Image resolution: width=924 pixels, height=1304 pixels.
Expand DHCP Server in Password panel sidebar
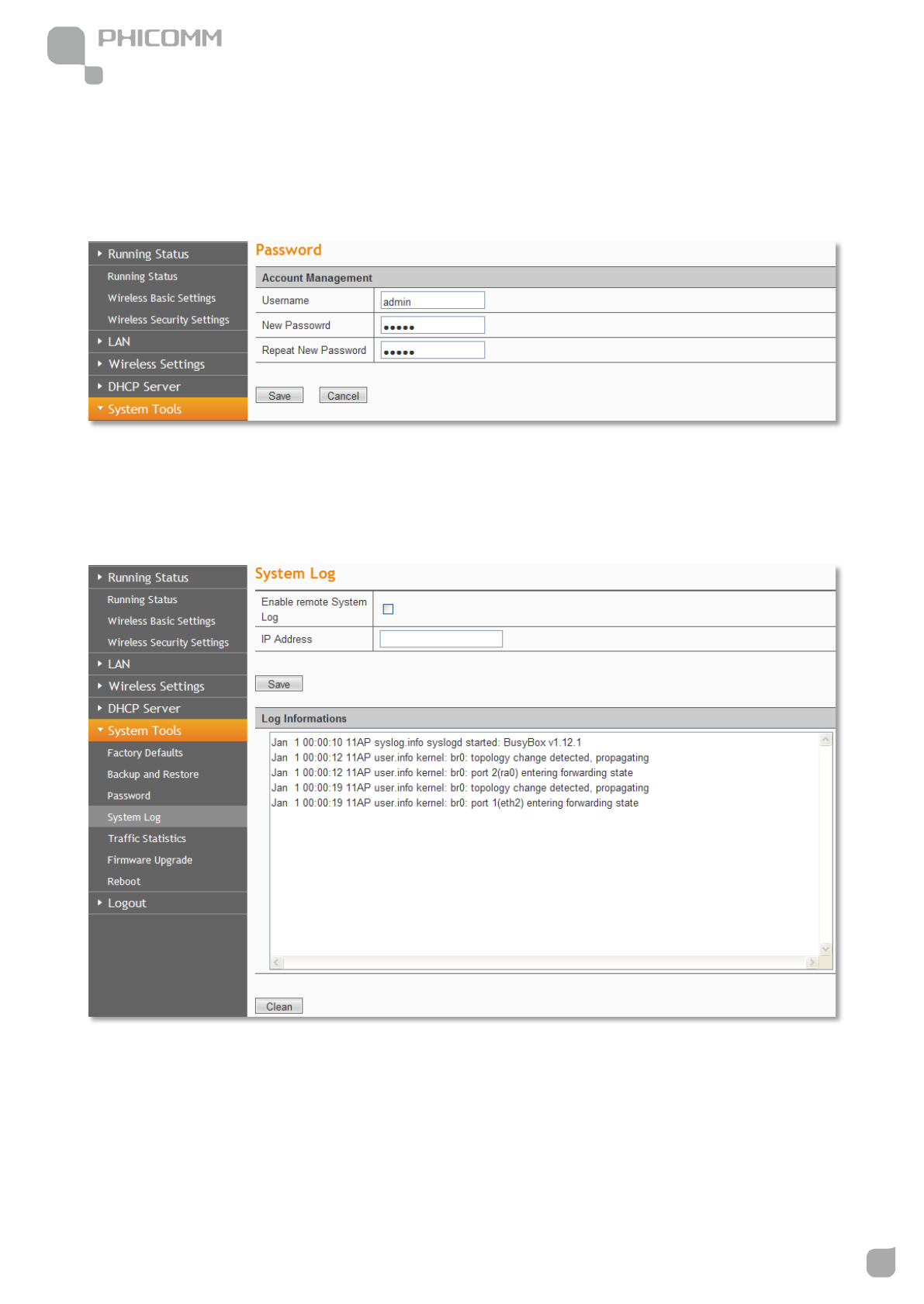pyautogui.click(x=168, y=387)
